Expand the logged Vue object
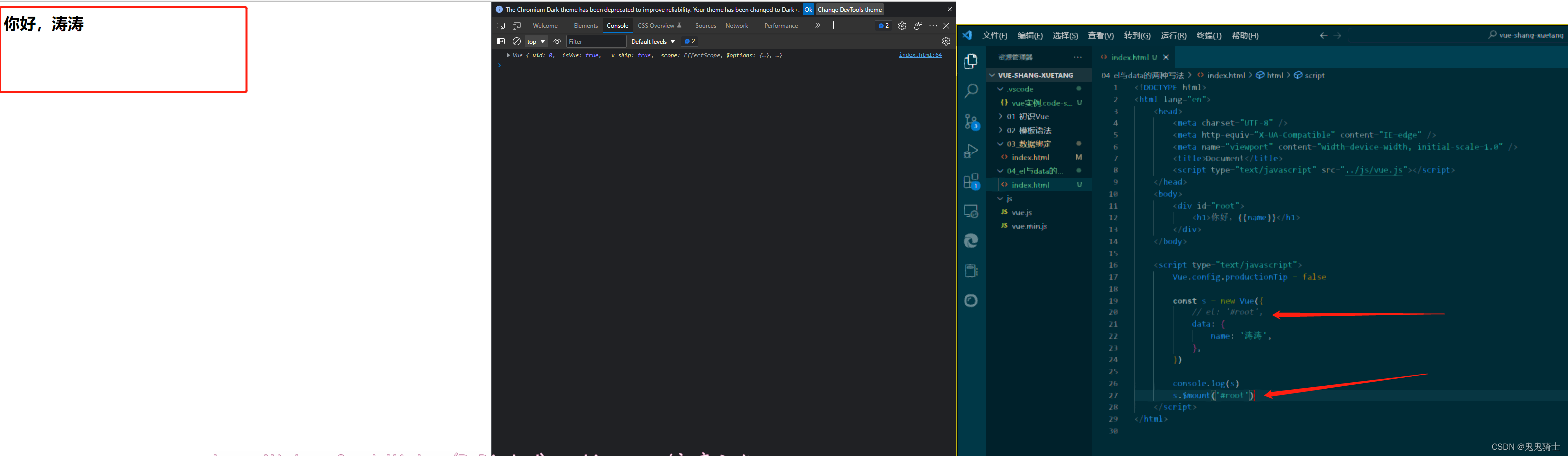The image size is (1568, 456). [508, 55]
